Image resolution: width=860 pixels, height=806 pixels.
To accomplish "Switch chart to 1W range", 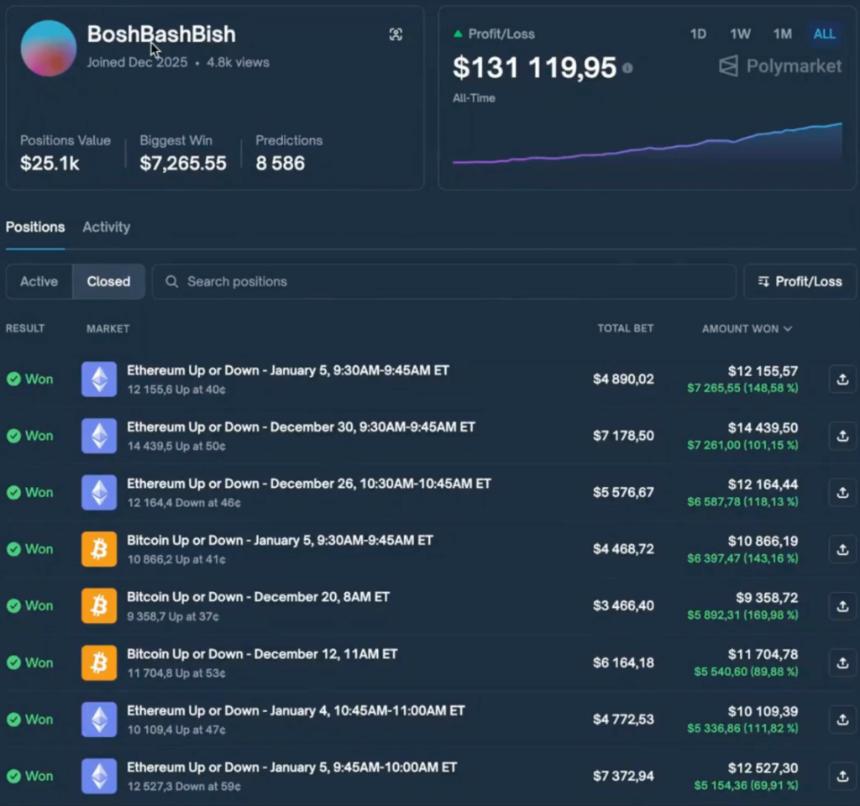I will 740,34.
